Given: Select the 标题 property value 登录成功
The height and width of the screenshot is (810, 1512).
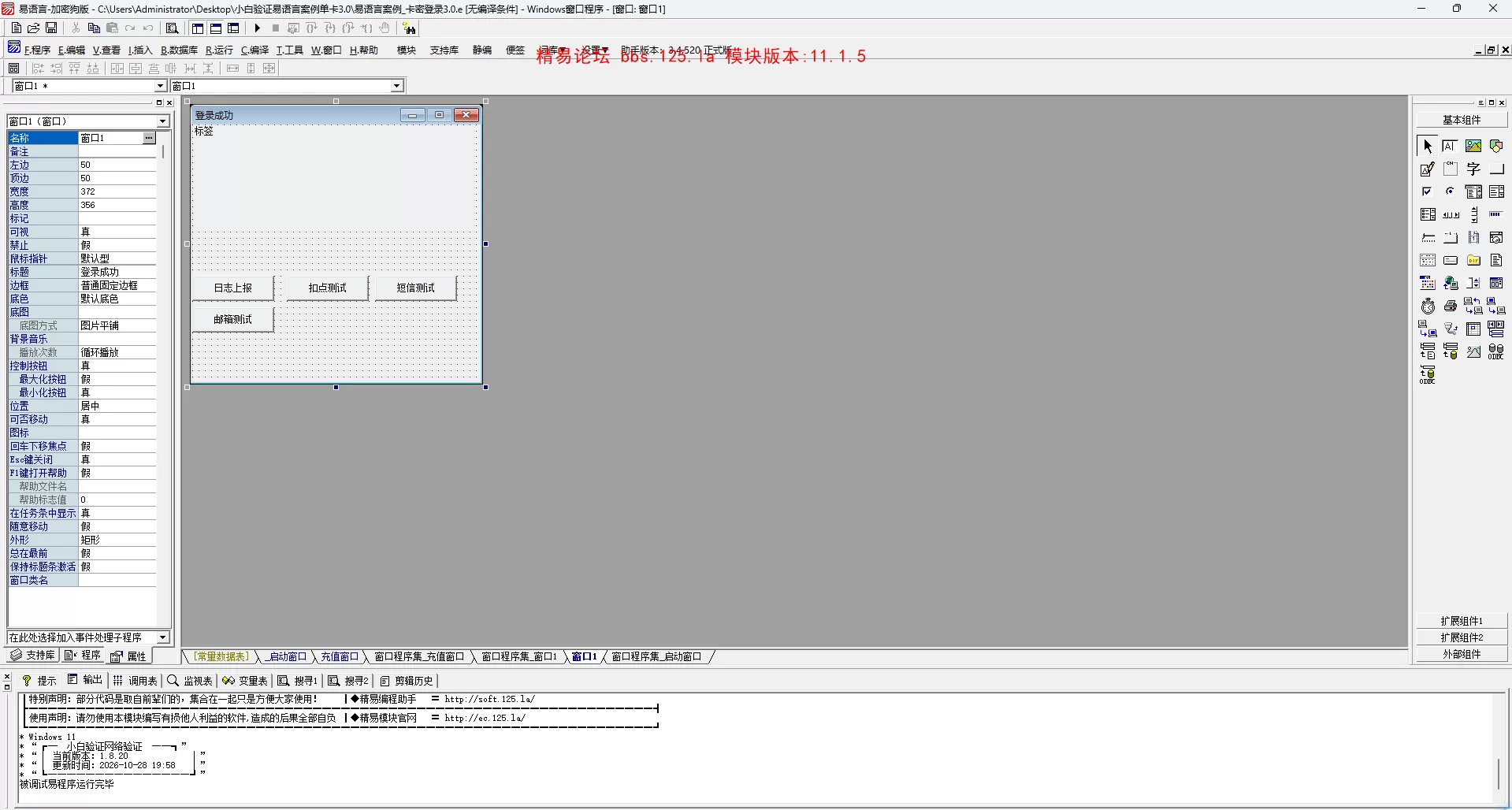Looking at the screenshot, I should point(117,272).
